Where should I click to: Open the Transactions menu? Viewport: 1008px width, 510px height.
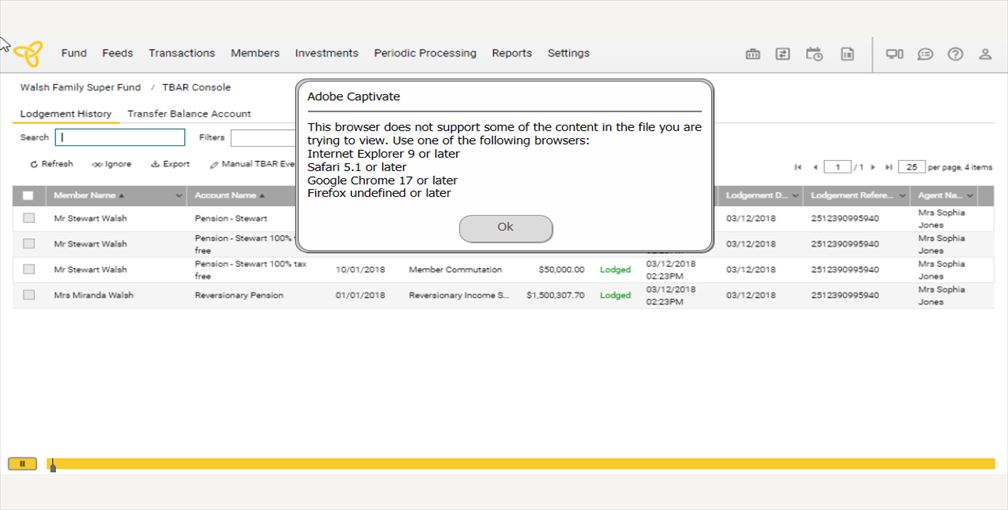[x=182, y=53]
